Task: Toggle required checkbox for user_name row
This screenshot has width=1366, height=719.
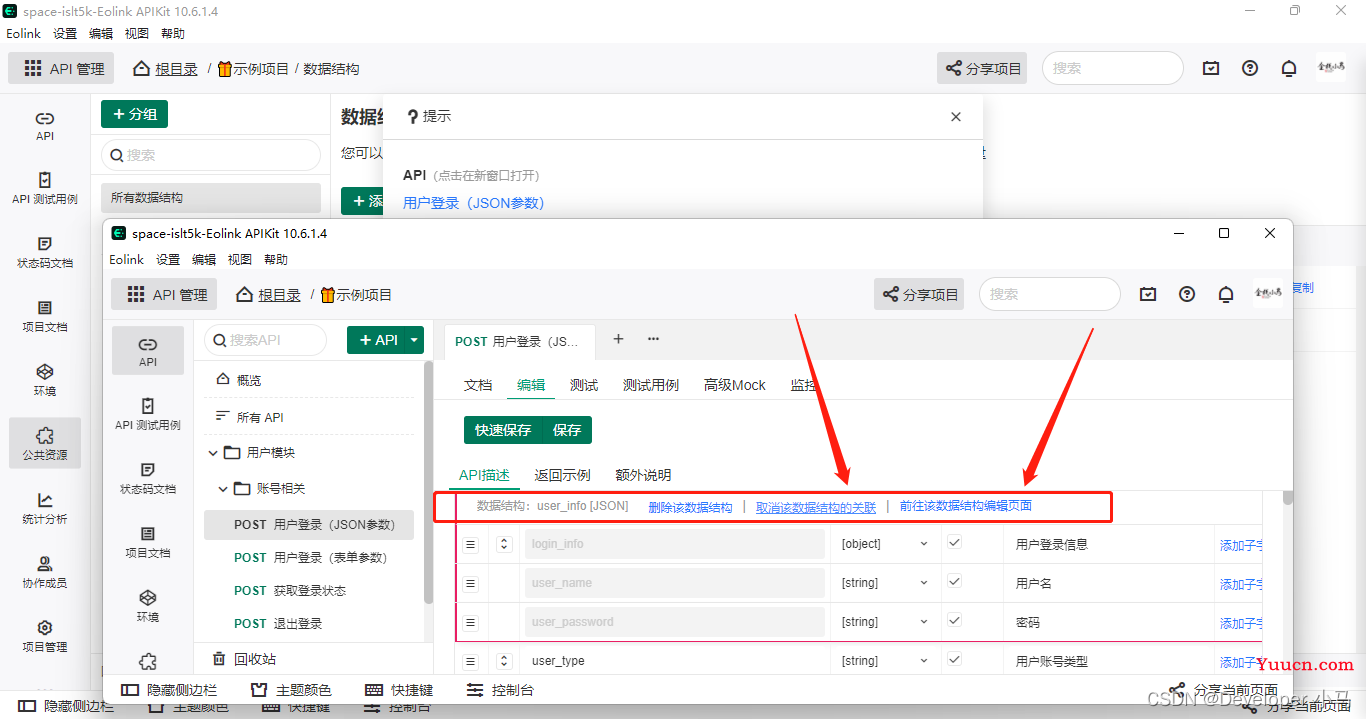Action: click(x=954, y=581)
